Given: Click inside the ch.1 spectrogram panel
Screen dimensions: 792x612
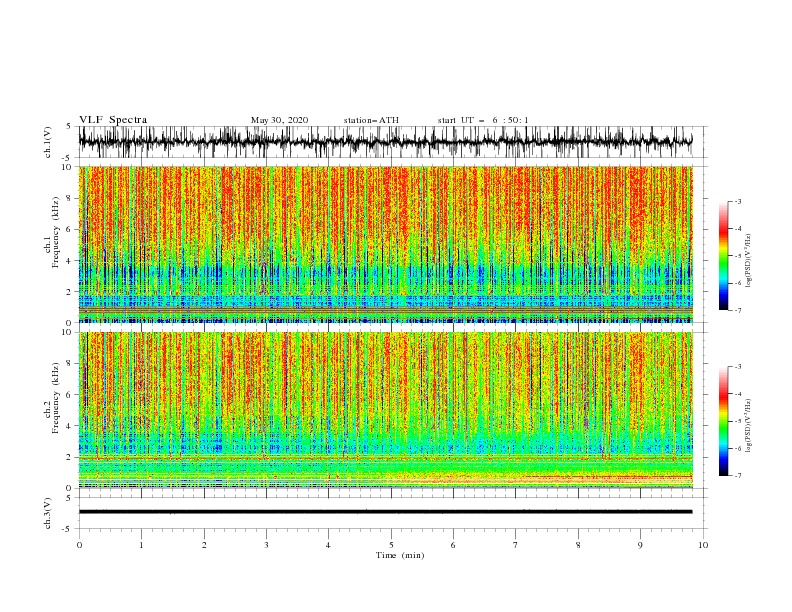Looking at the screenshot, I should [x=385, y=244].
